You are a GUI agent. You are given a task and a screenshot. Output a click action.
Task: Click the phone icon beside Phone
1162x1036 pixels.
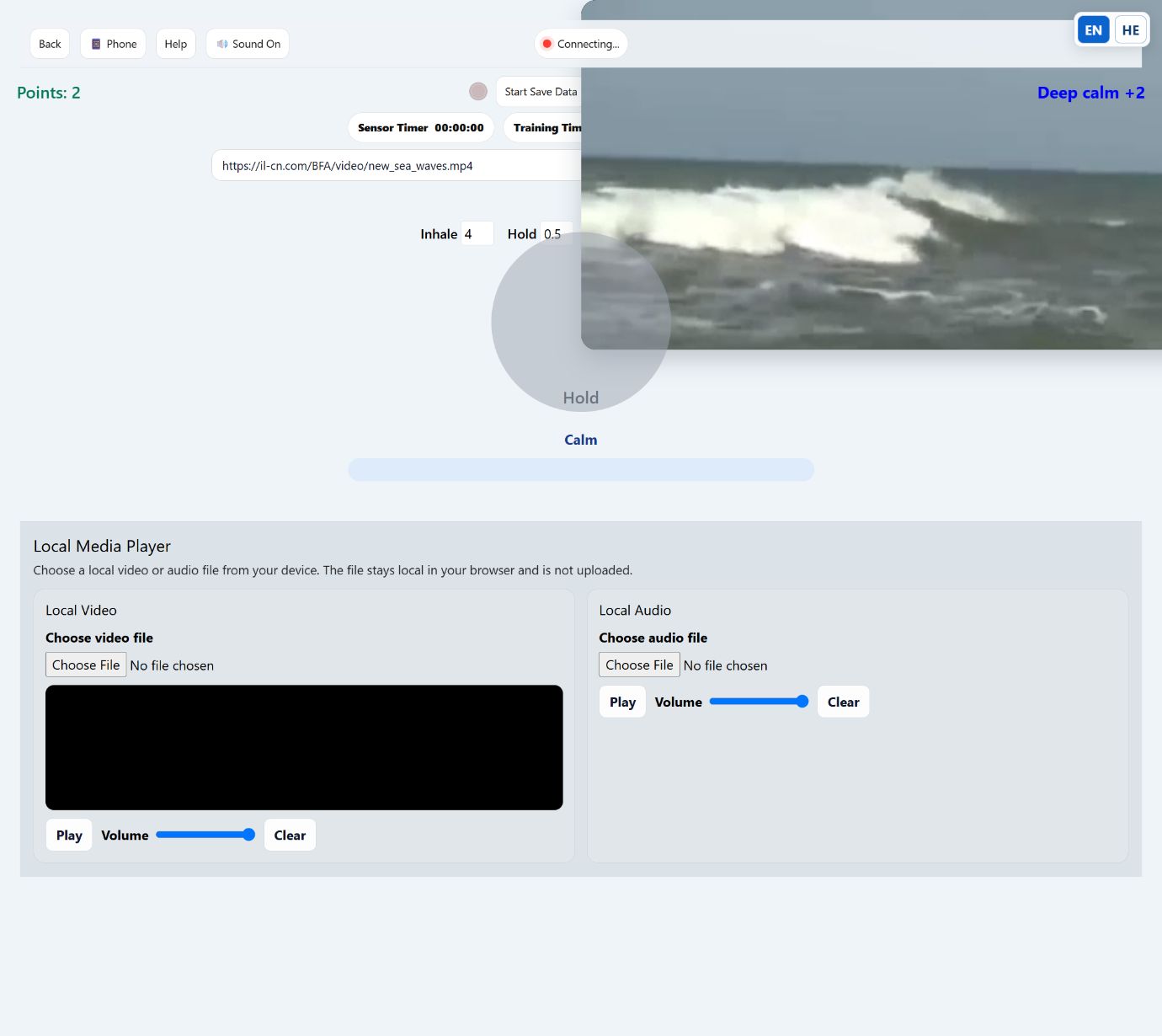pyautogui.click(x=96, y=44)
